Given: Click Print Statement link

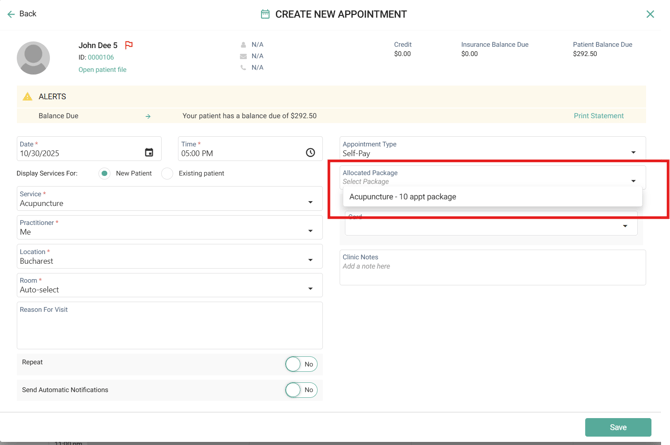Looking at the screenshot, I should [598, 116].
